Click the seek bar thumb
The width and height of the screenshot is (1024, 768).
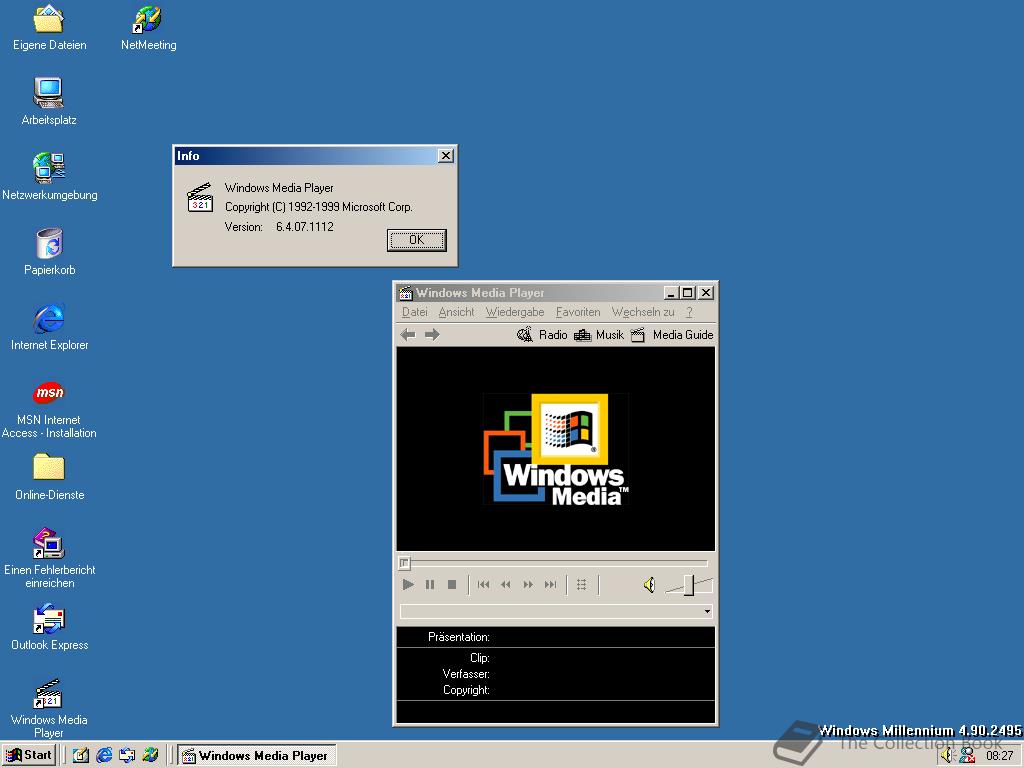[404, 562]
